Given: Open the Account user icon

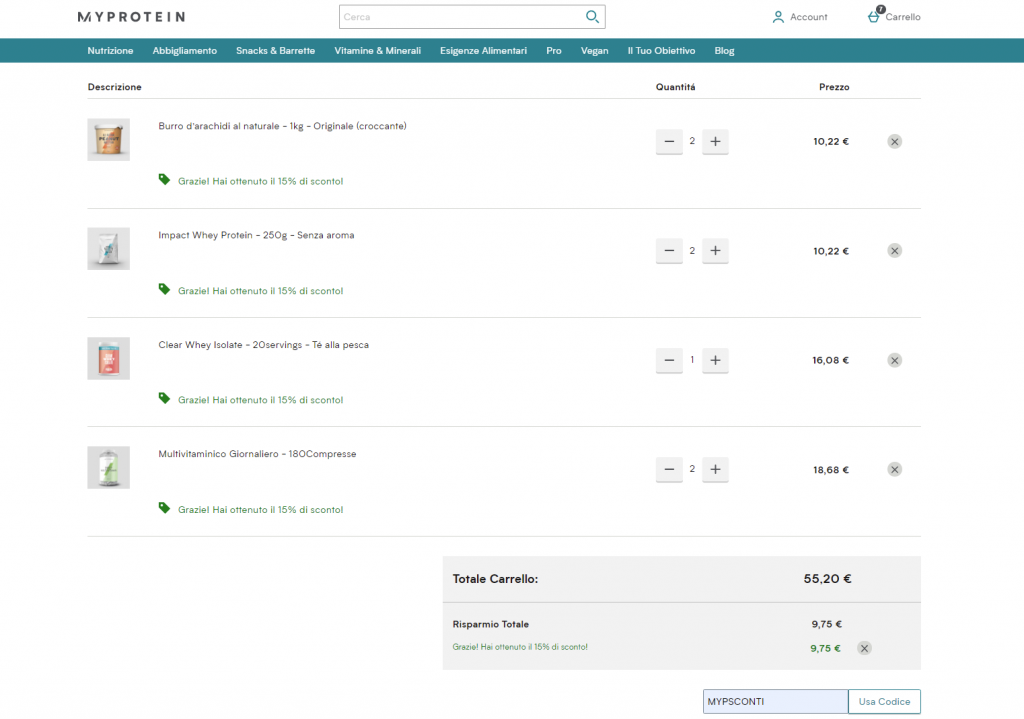Looking at the screenshot, I should tap(778, 17).
